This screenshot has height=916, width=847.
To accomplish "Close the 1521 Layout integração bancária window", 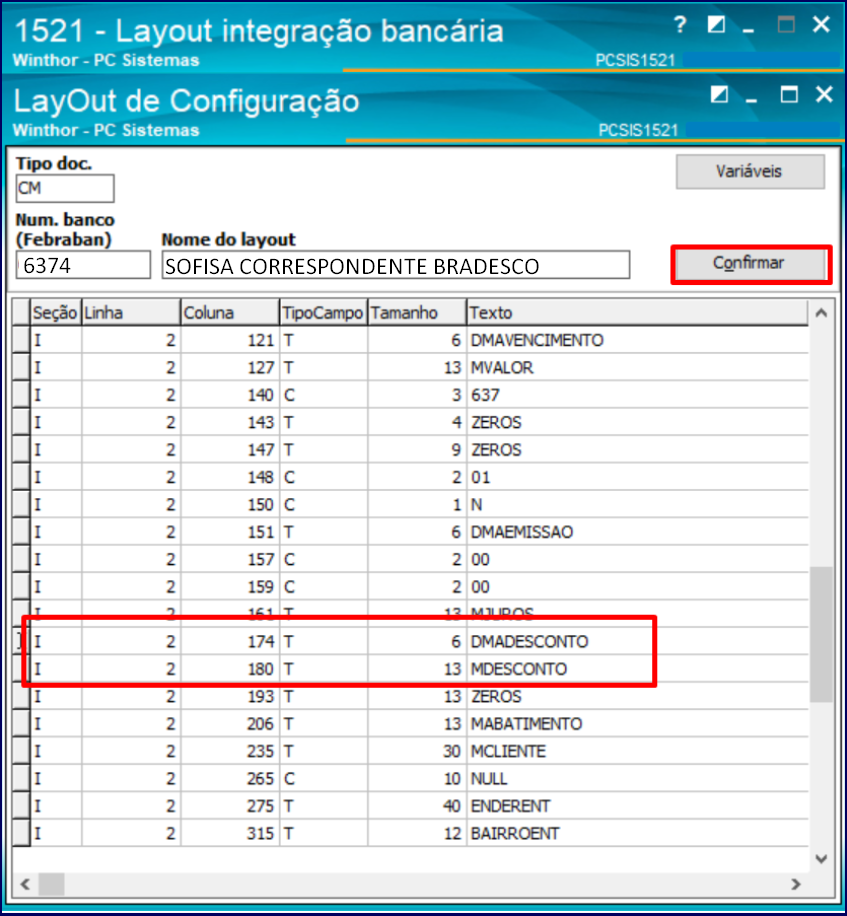I will [x=821, y=25].
